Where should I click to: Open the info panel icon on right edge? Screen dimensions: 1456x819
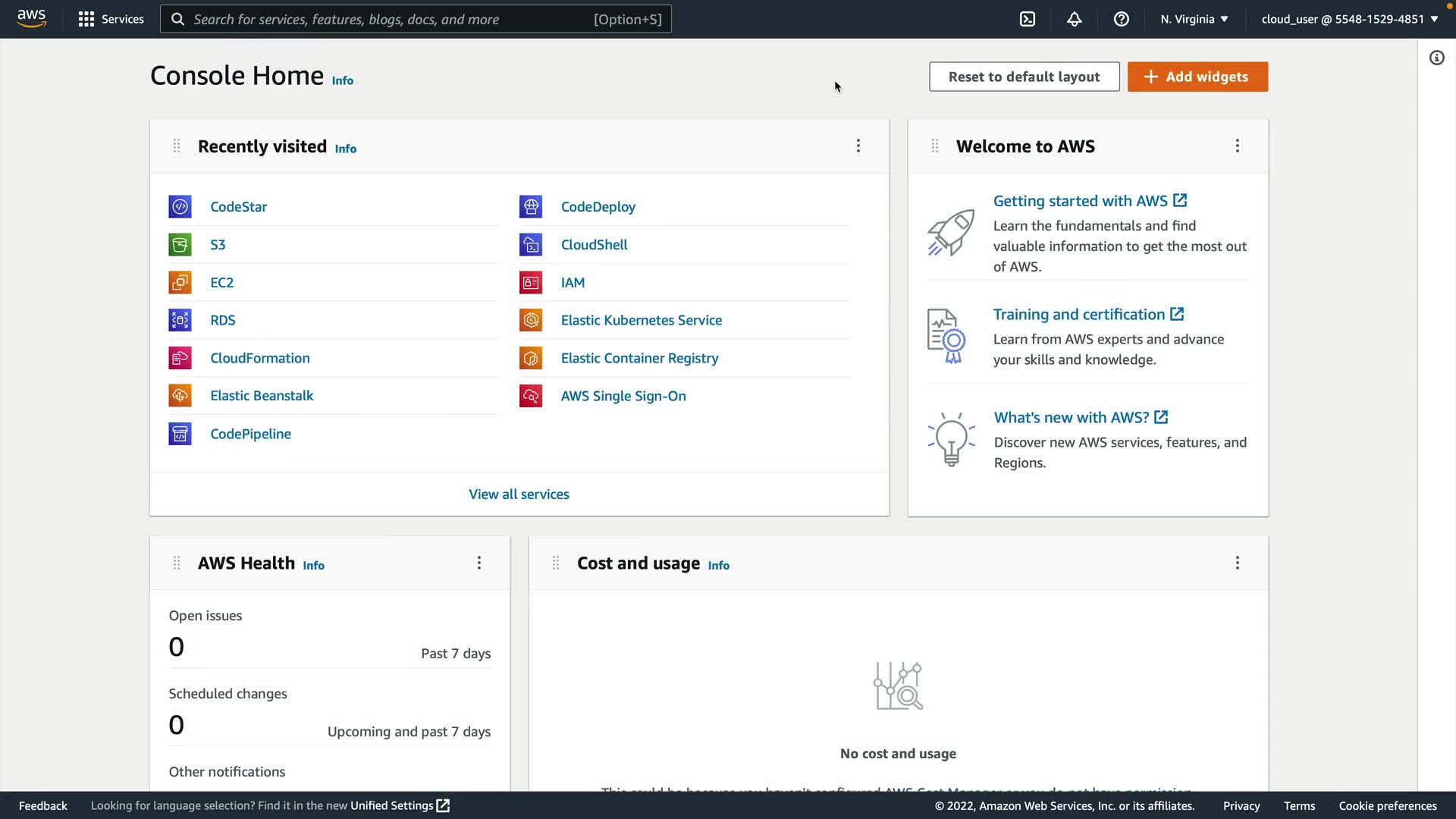click(x=1436, y=58)
